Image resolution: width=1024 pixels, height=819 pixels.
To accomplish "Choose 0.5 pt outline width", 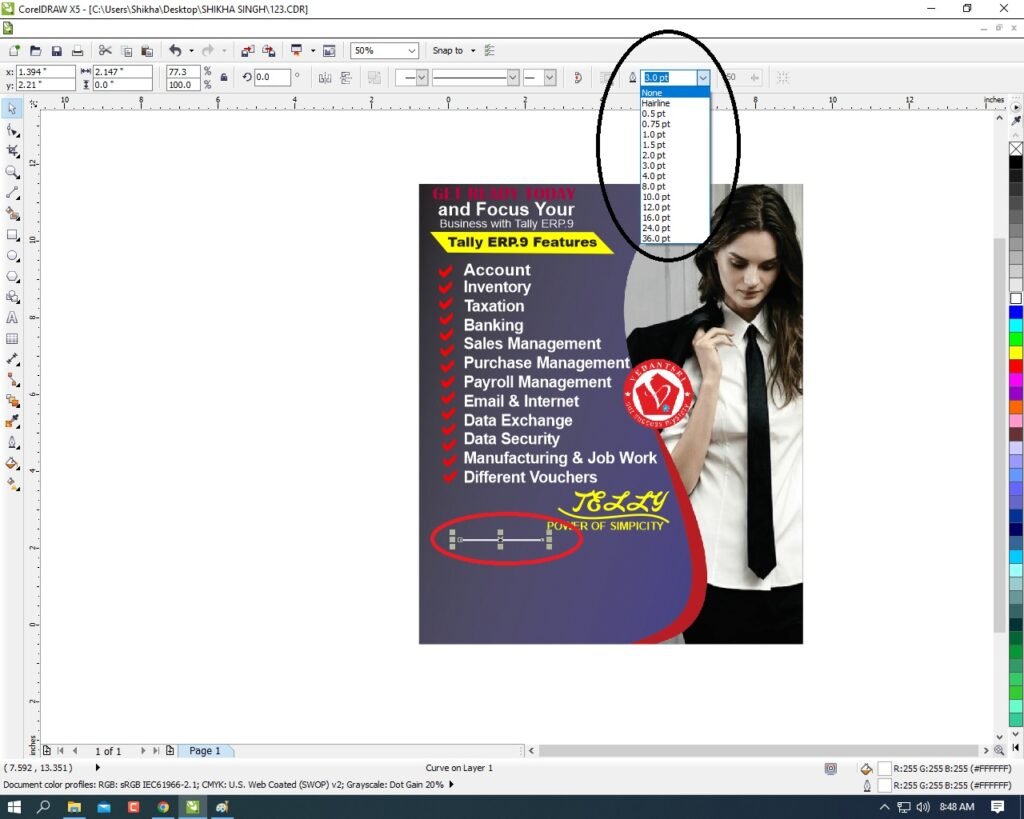I will coord(675,114).
